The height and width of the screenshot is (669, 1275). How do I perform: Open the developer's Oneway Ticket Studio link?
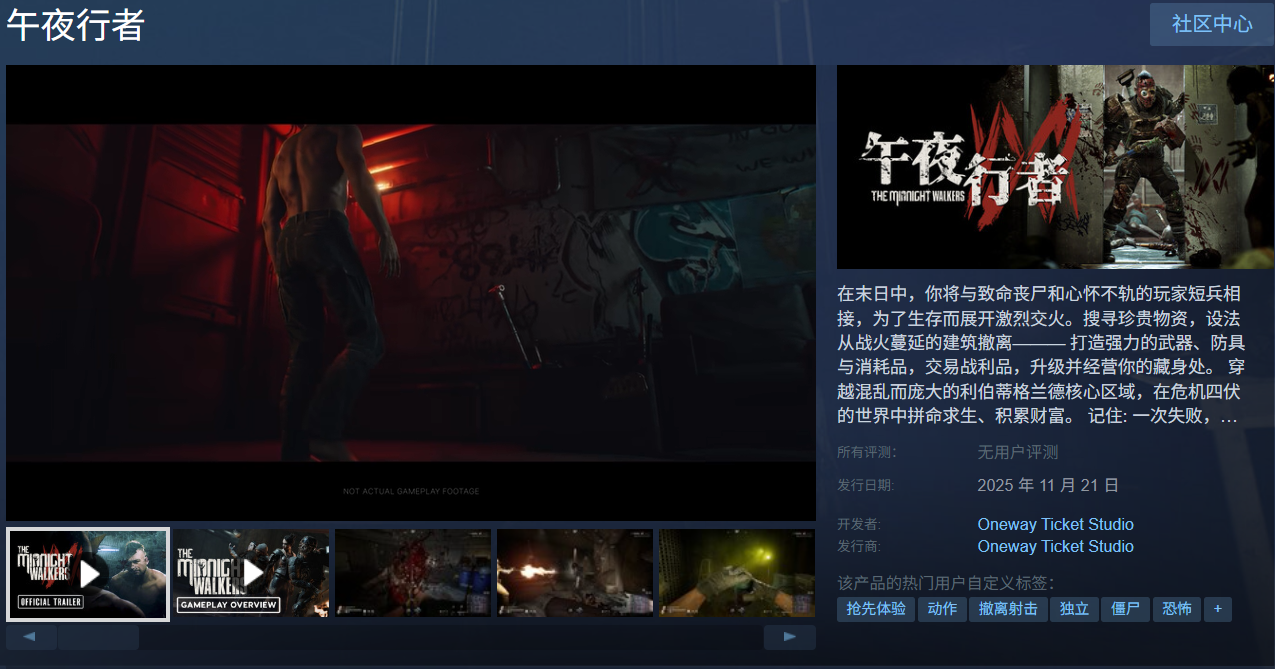[x=1055, y=524]
